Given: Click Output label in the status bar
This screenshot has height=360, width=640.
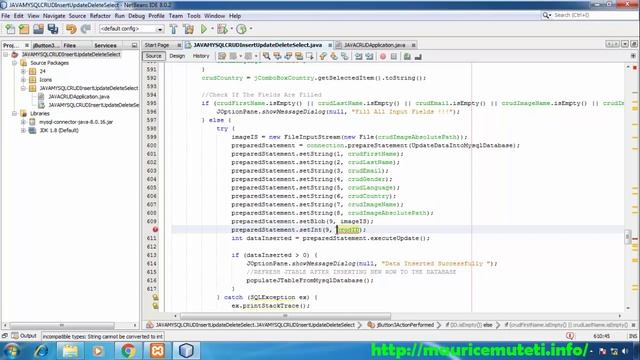Looking at the screenshot, I should point(28,336).
